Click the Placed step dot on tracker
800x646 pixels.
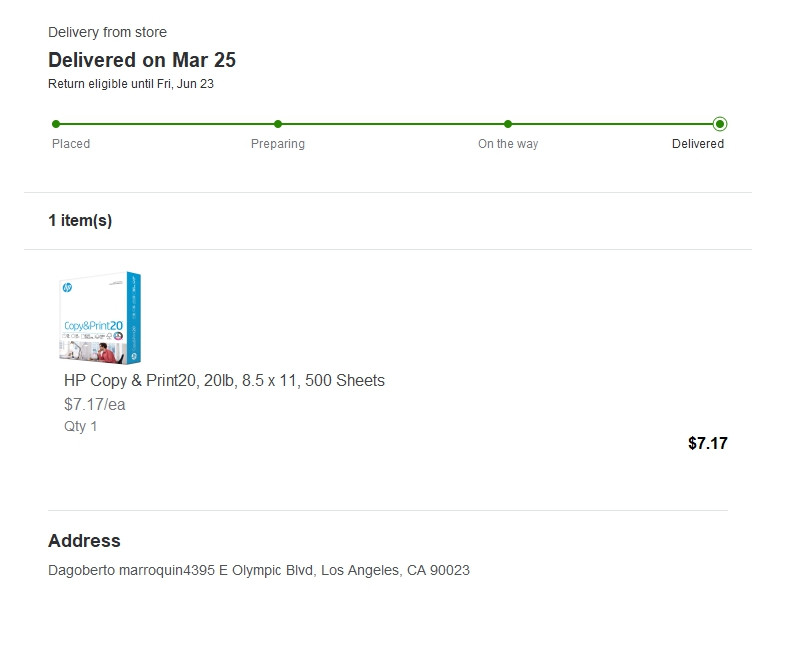coord(56,124)
